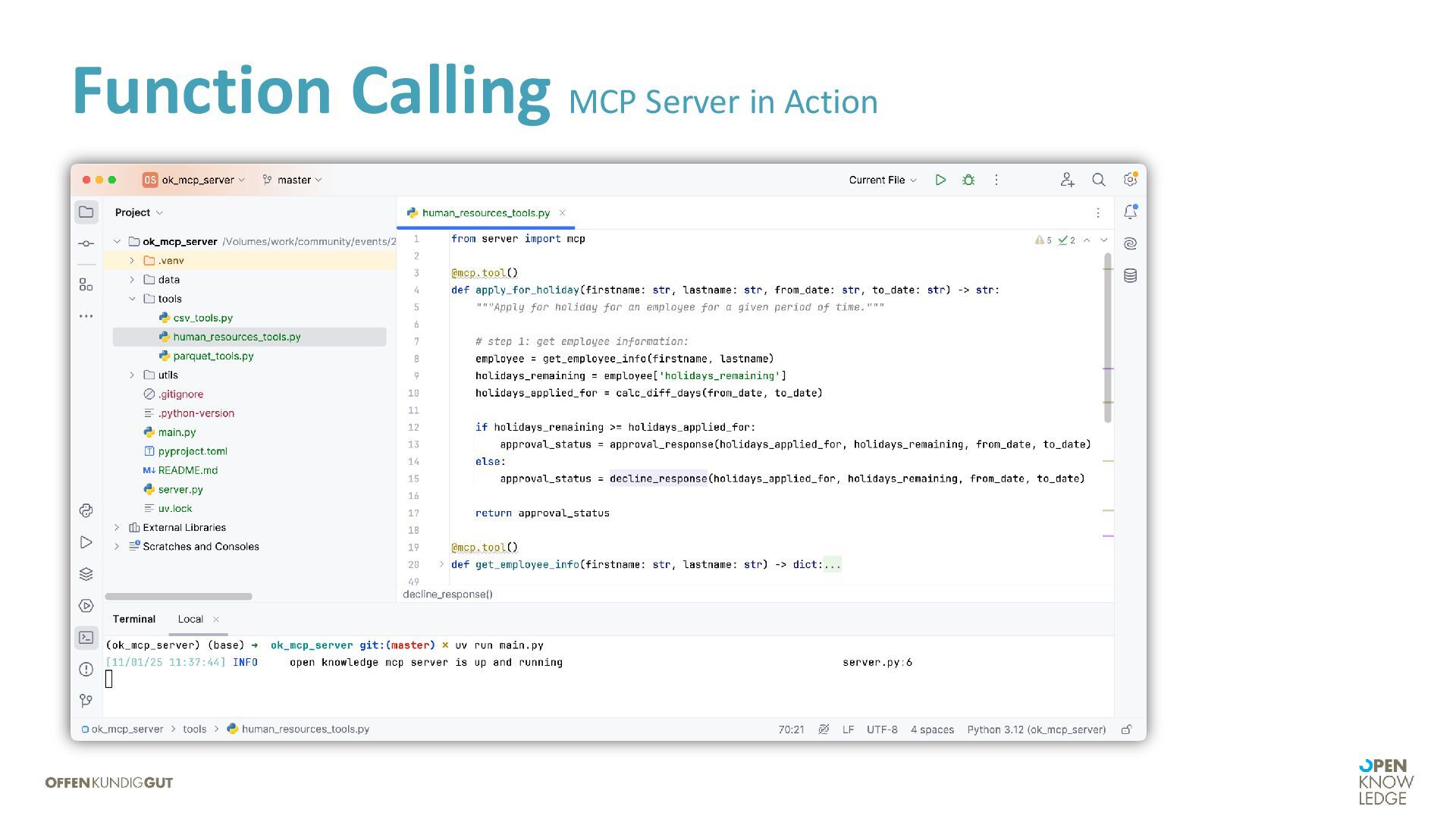1456x819 pixels.
Task: Select the Local terminal tab
Action: click(190, 619)
